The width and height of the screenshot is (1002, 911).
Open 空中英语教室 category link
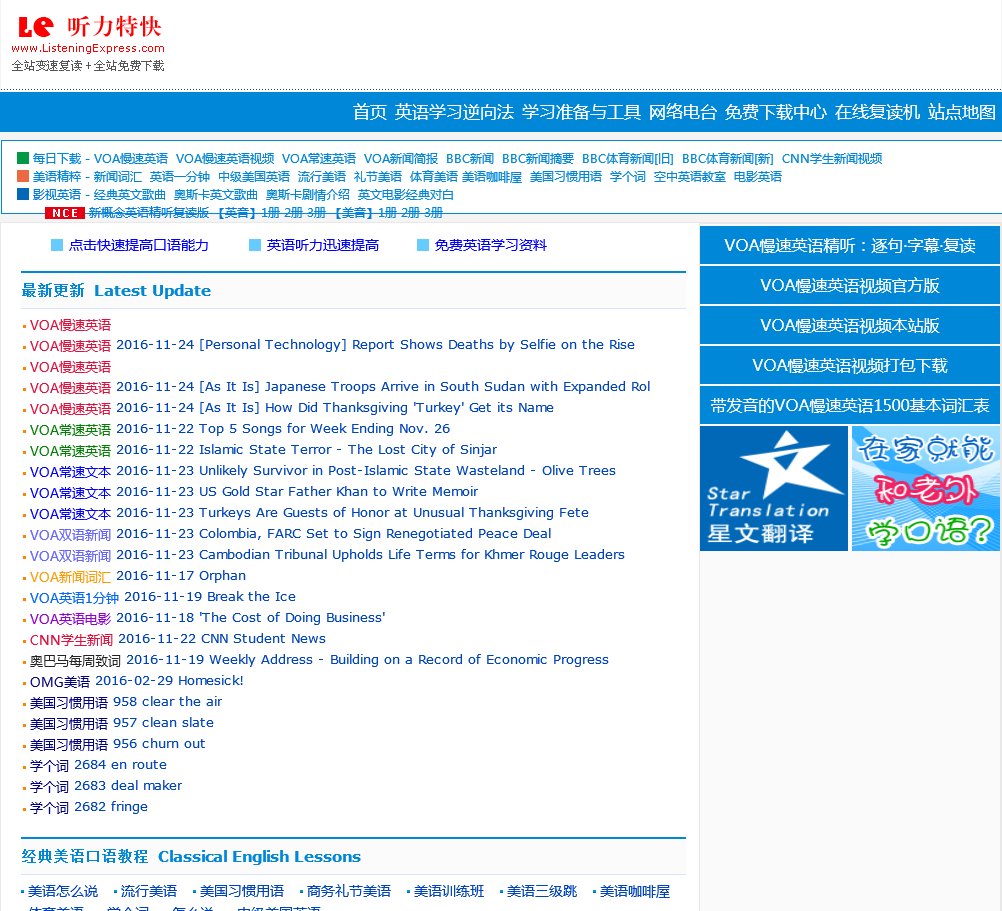point(689,176)
